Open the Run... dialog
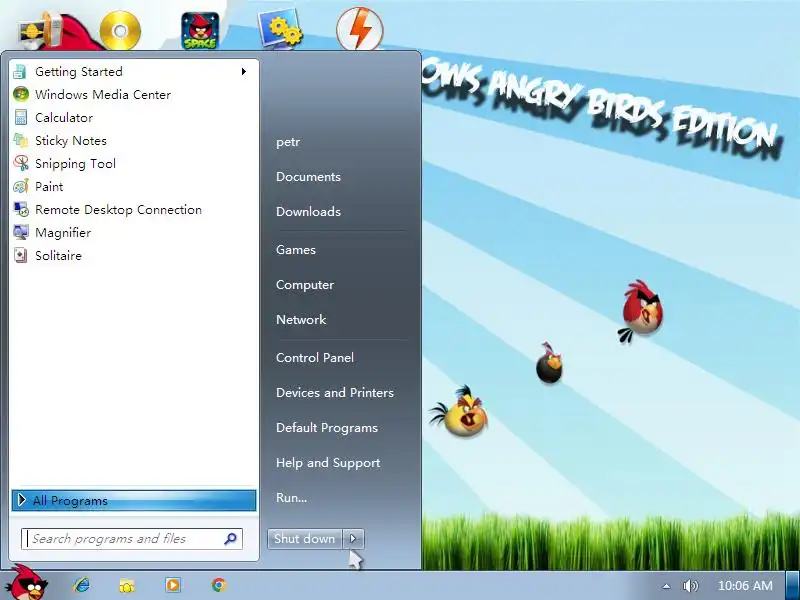This screenshot has width=800, height=600. pyautogui.click(x=291, y=497)
